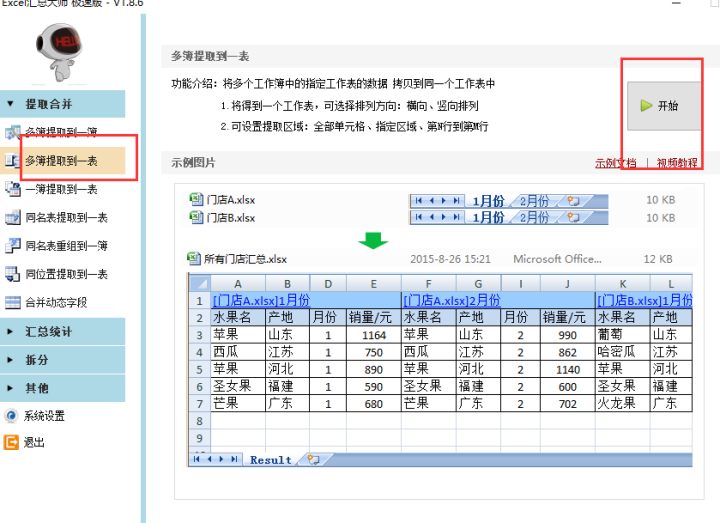Click the cell showing 哈密瓜
Screen dimensions: 720x523
(x=622, y=352)
